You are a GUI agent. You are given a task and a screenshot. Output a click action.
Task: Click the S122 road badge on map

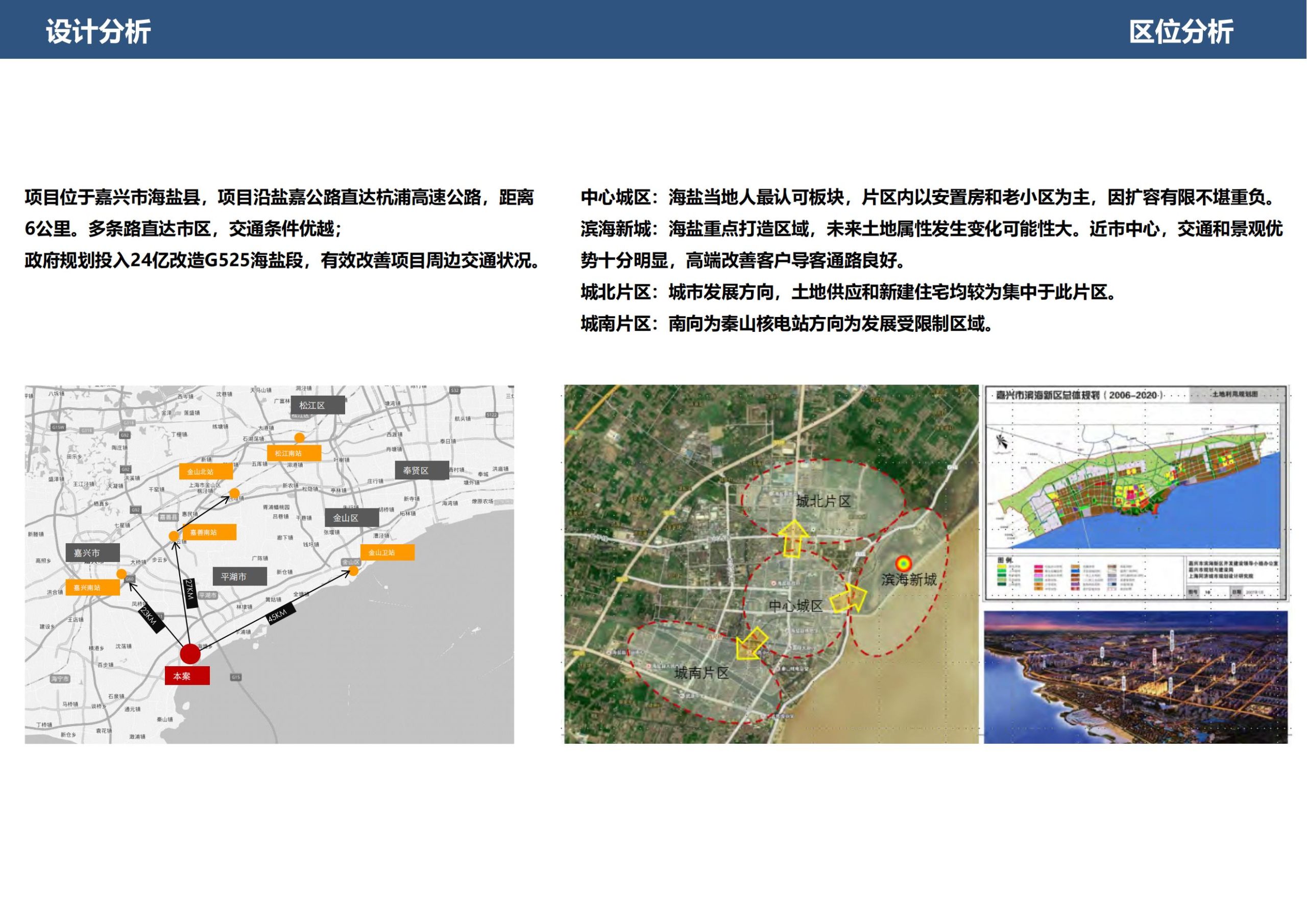[492, 415]
